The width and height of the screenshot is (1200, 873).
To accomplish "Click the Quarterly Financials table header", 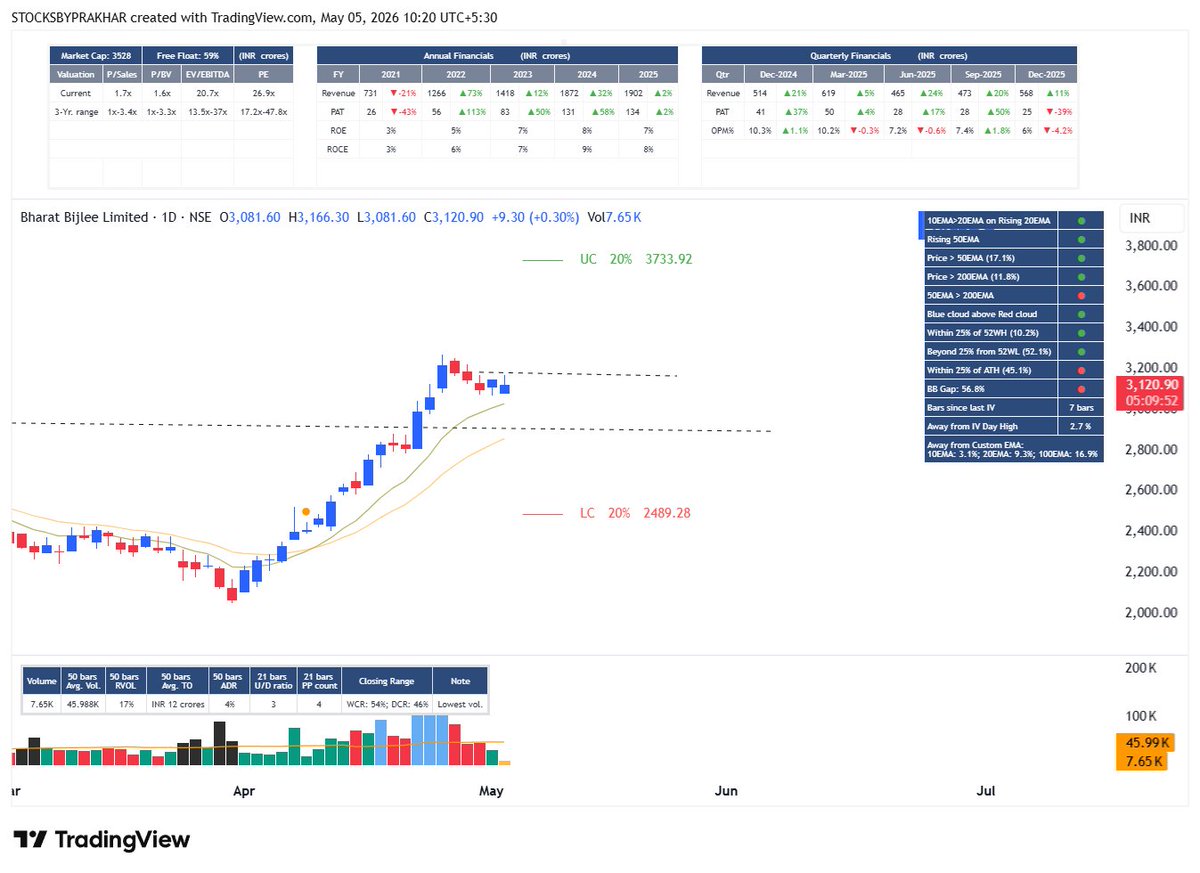I will [890, 56].
